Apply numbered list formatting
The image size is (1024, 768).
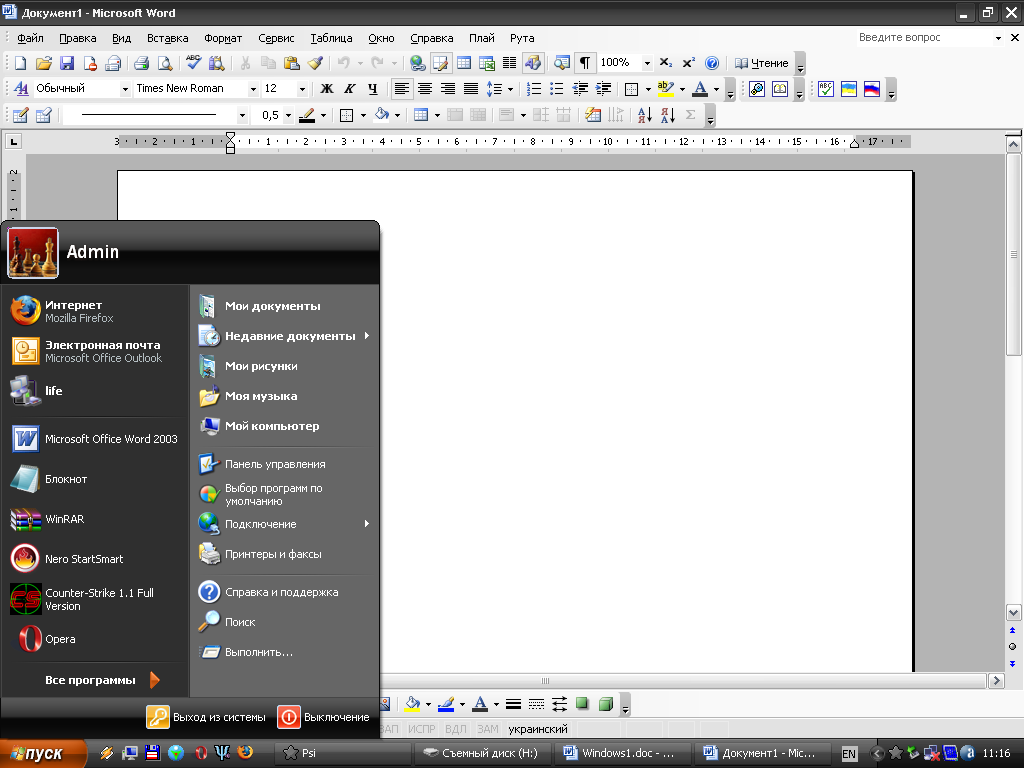(x=534, y=89)
